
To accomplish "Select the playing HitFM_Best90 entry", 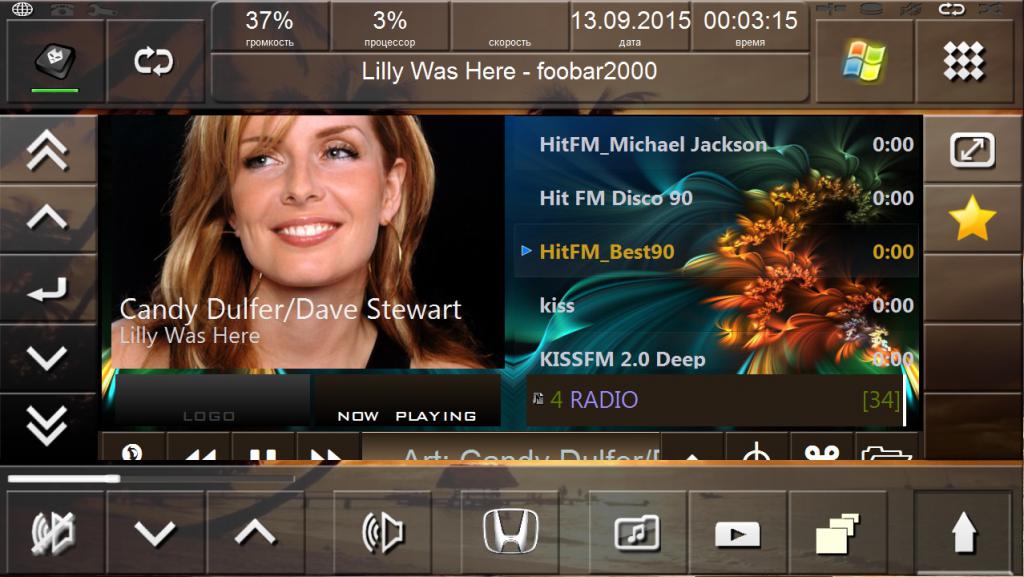I will [716, 251].
